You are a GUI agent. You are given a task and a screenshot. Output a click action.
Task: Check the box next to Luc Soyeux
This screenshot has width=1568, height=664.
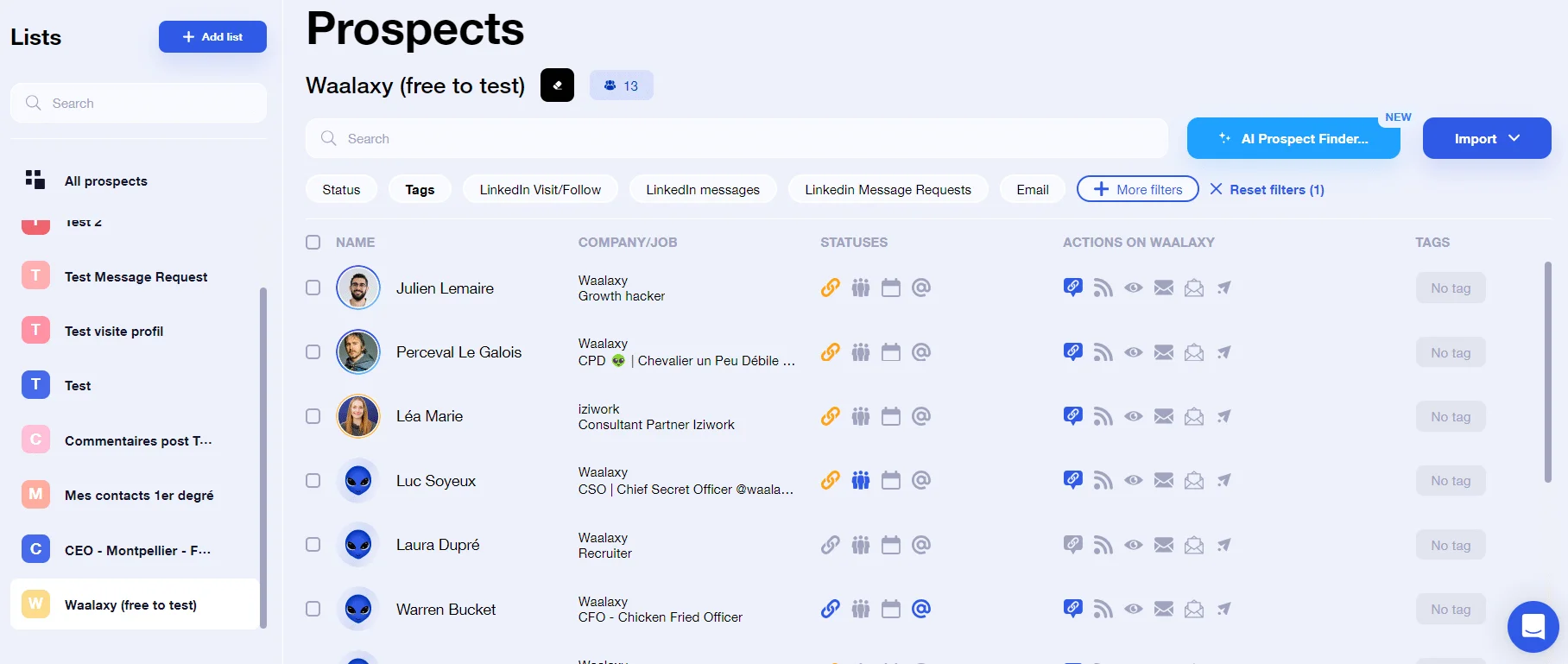(x=313, y=480)
